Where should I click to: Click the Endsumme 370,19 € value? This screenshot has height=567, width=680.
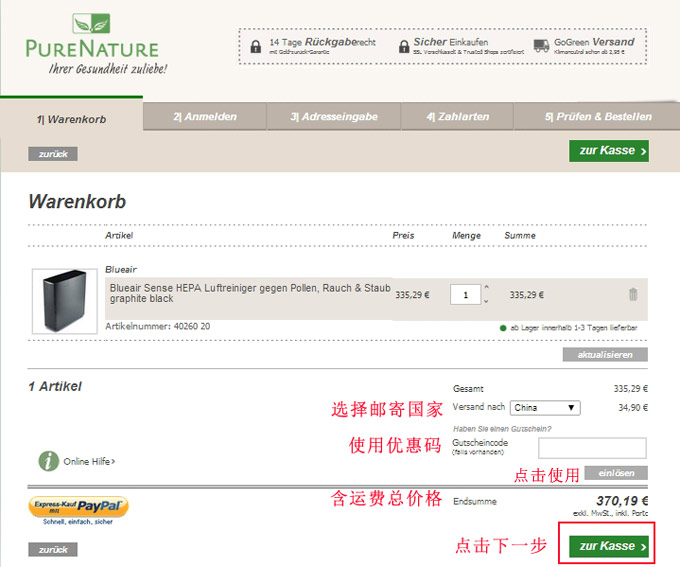pyautogui.click(x=622, y=501)
